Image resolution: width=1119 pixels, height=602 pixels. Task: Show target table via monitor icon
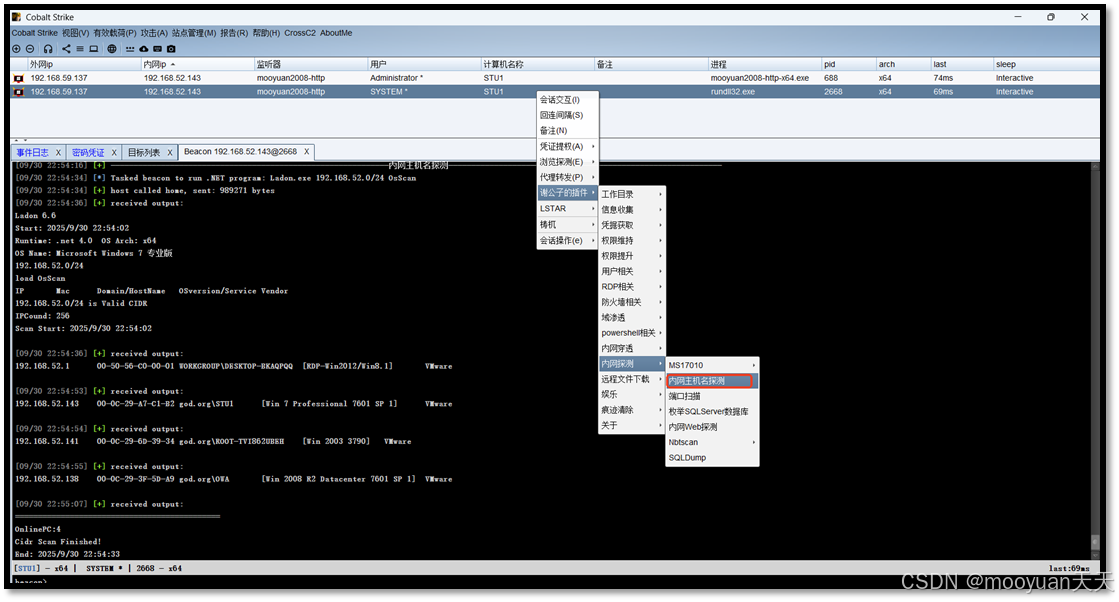point(93,49)
